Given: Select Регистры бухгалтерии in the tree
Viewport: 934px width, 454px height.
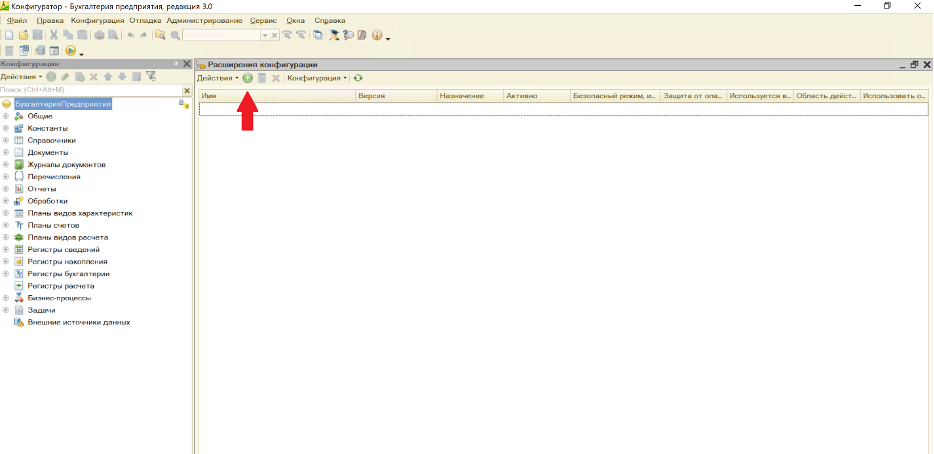Looking at the screenshot, I should click(69, 274).
